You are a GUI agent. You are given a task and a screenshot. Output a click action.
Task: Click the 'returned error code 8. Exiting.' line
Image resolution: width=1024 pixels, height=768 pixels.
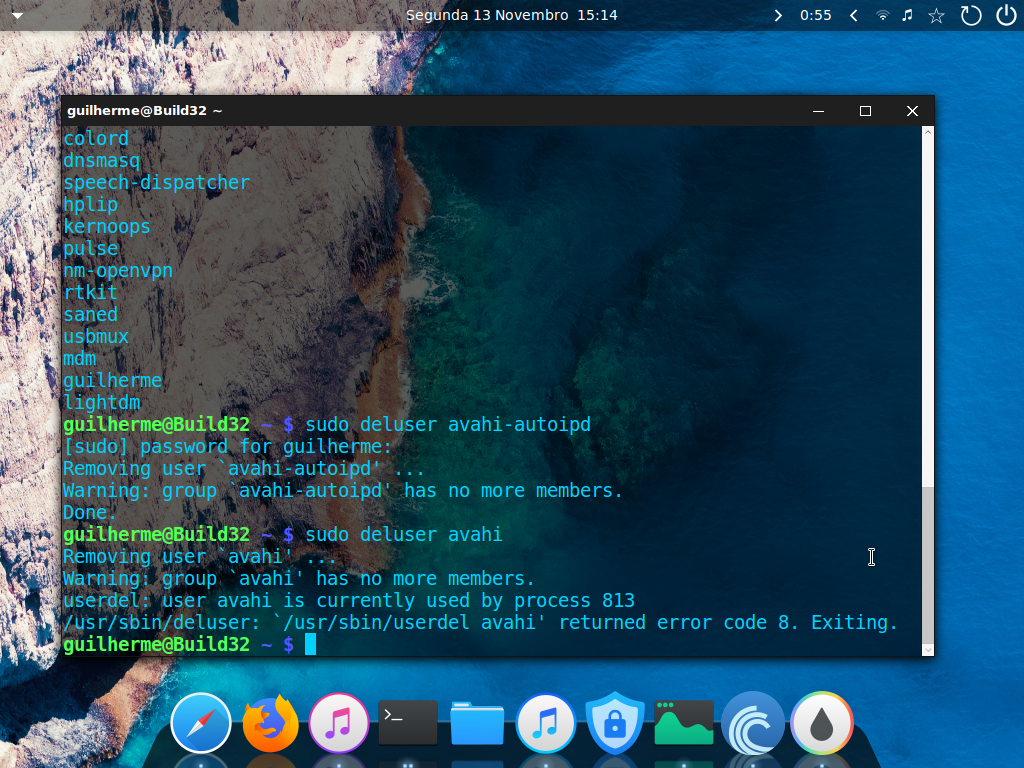pyautogui.click(x=480, y=622)
